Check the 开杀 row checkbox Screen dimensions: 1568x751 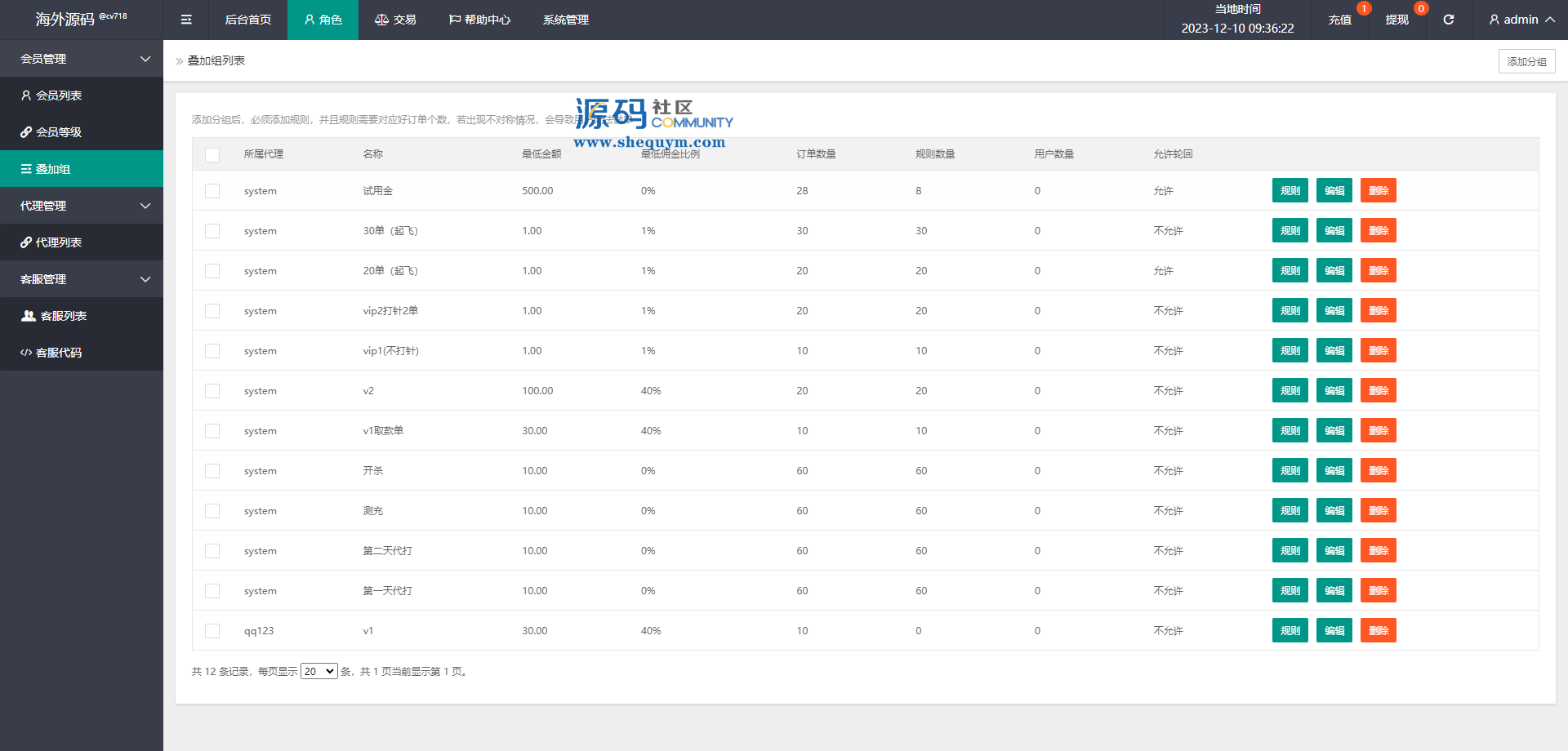click(x=212, y=471)
